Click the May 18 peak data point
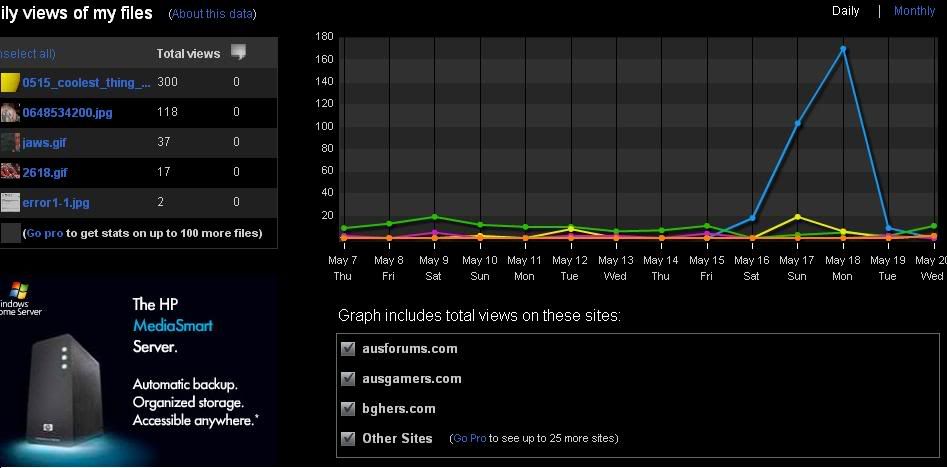Image resolution: width=947 pixels, height=468 pixels. (843, 48)
